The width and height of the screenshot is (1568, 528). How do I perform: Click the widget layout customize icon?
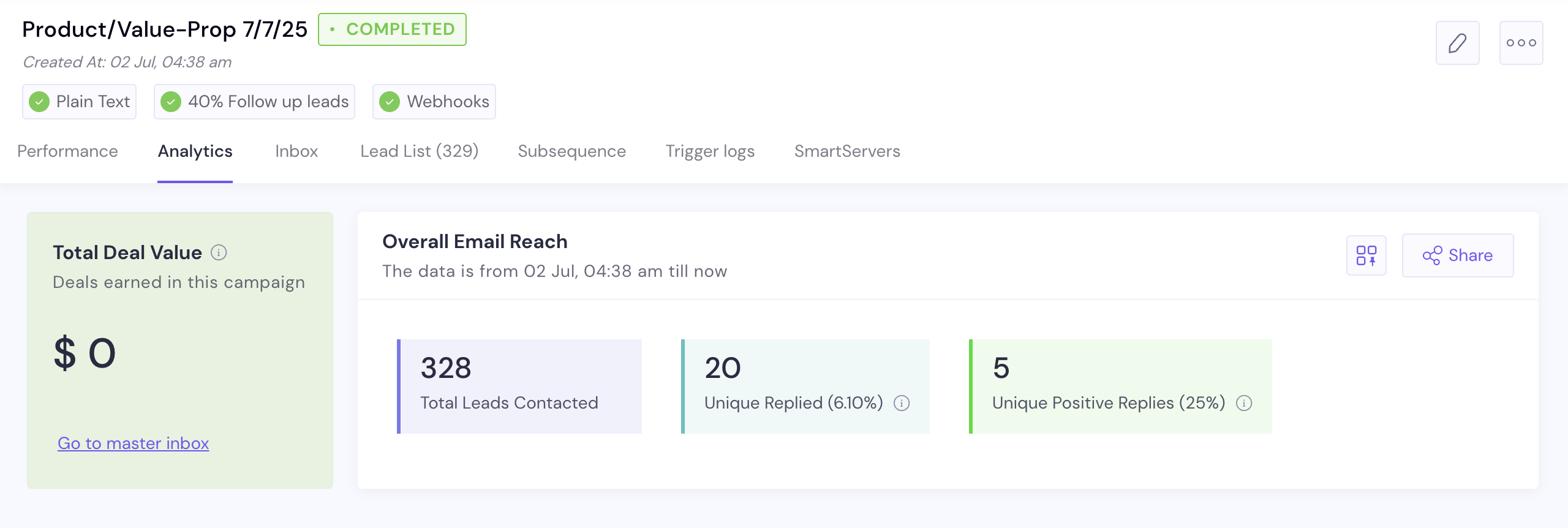pyautogui.click(x=1366, y=255)
